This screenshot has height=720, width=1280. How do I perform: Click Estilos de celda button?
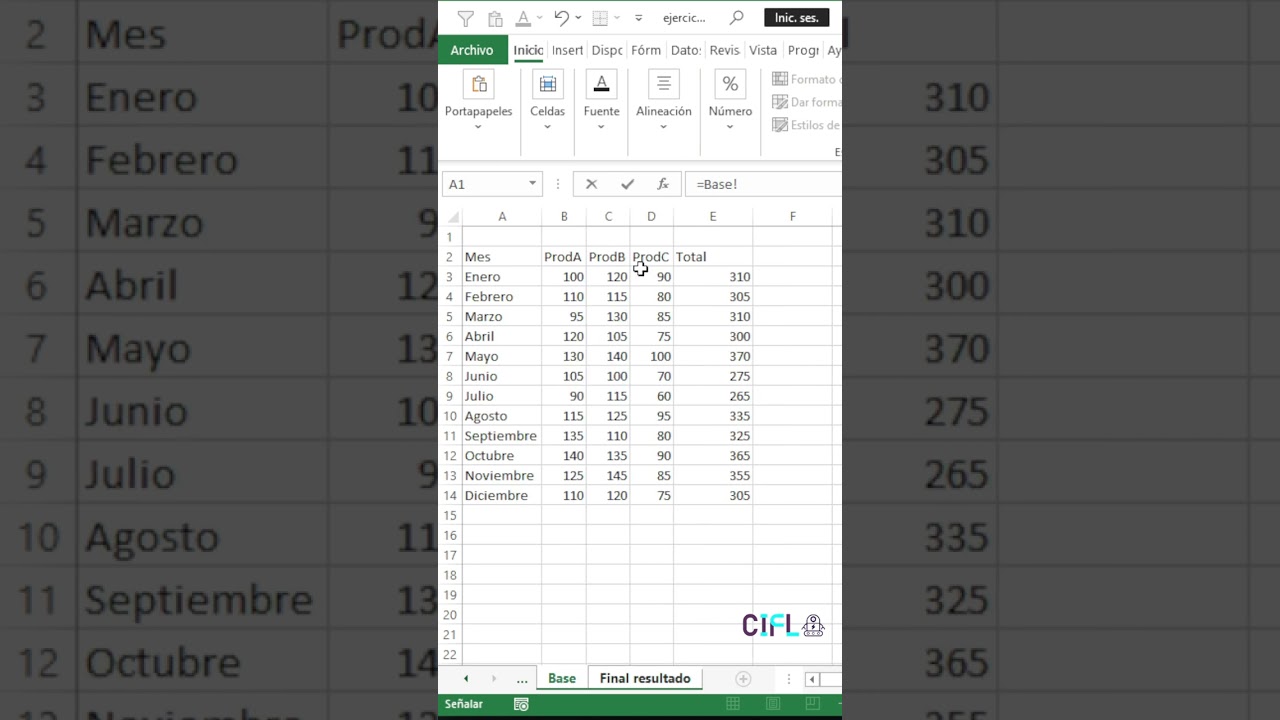[x=806, y=125]
